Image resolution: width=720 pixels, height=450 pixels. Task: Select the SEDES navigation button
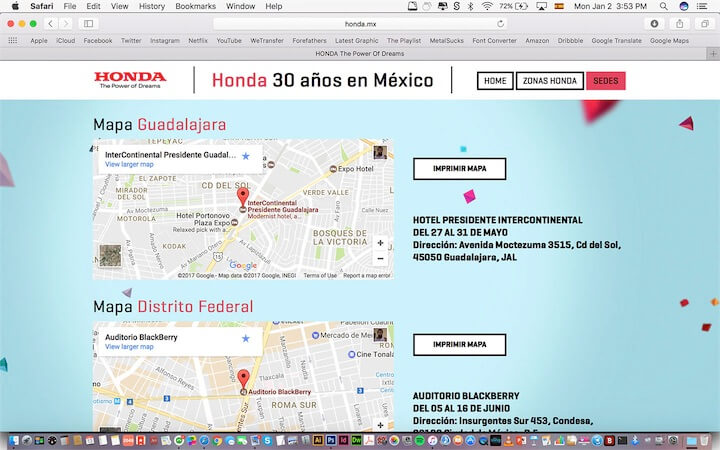click(605, 81)
